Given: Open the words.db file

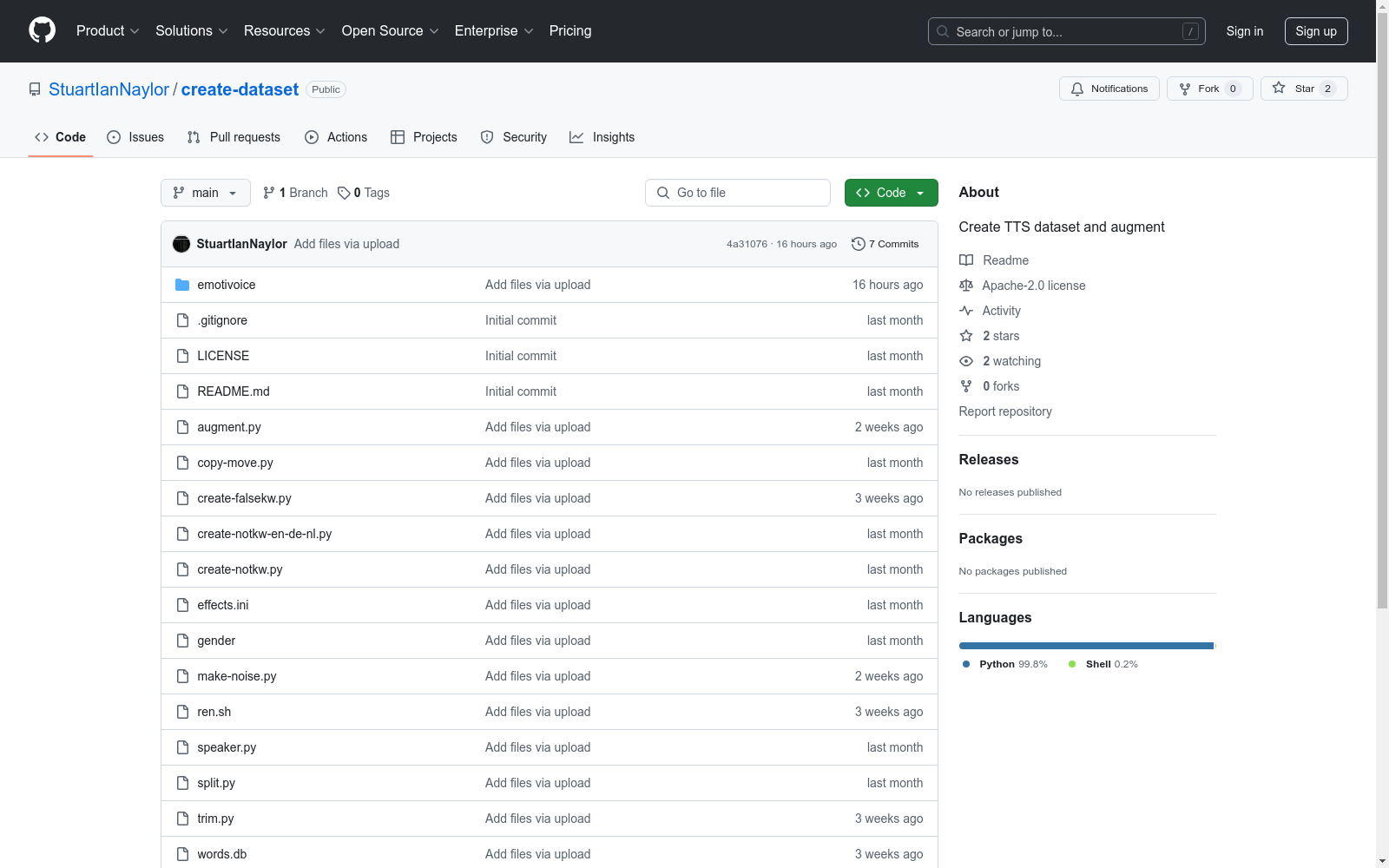Looking at the screenshot, I should (222, 854).
